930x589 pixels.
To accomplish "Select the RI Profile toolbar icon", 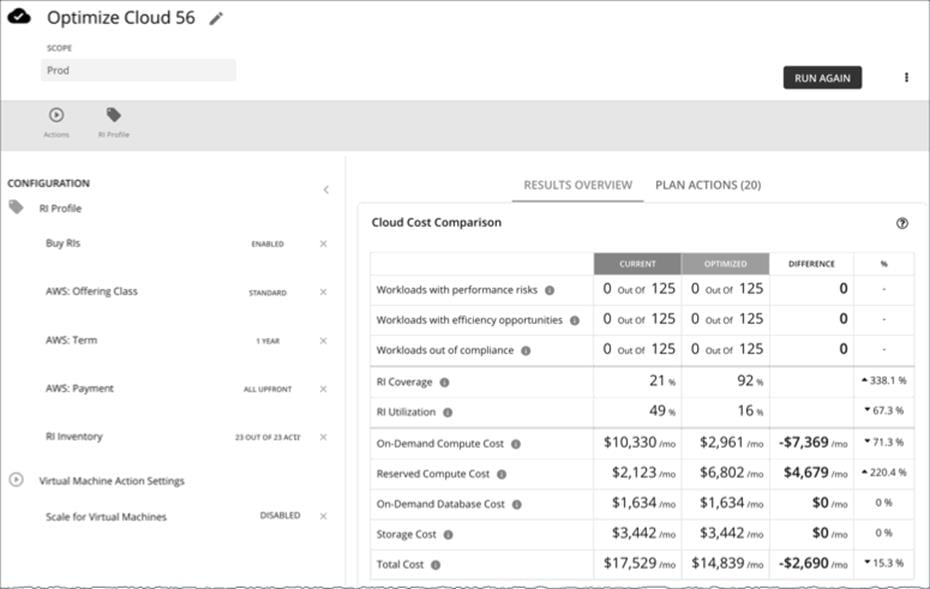I will point(112,115).
